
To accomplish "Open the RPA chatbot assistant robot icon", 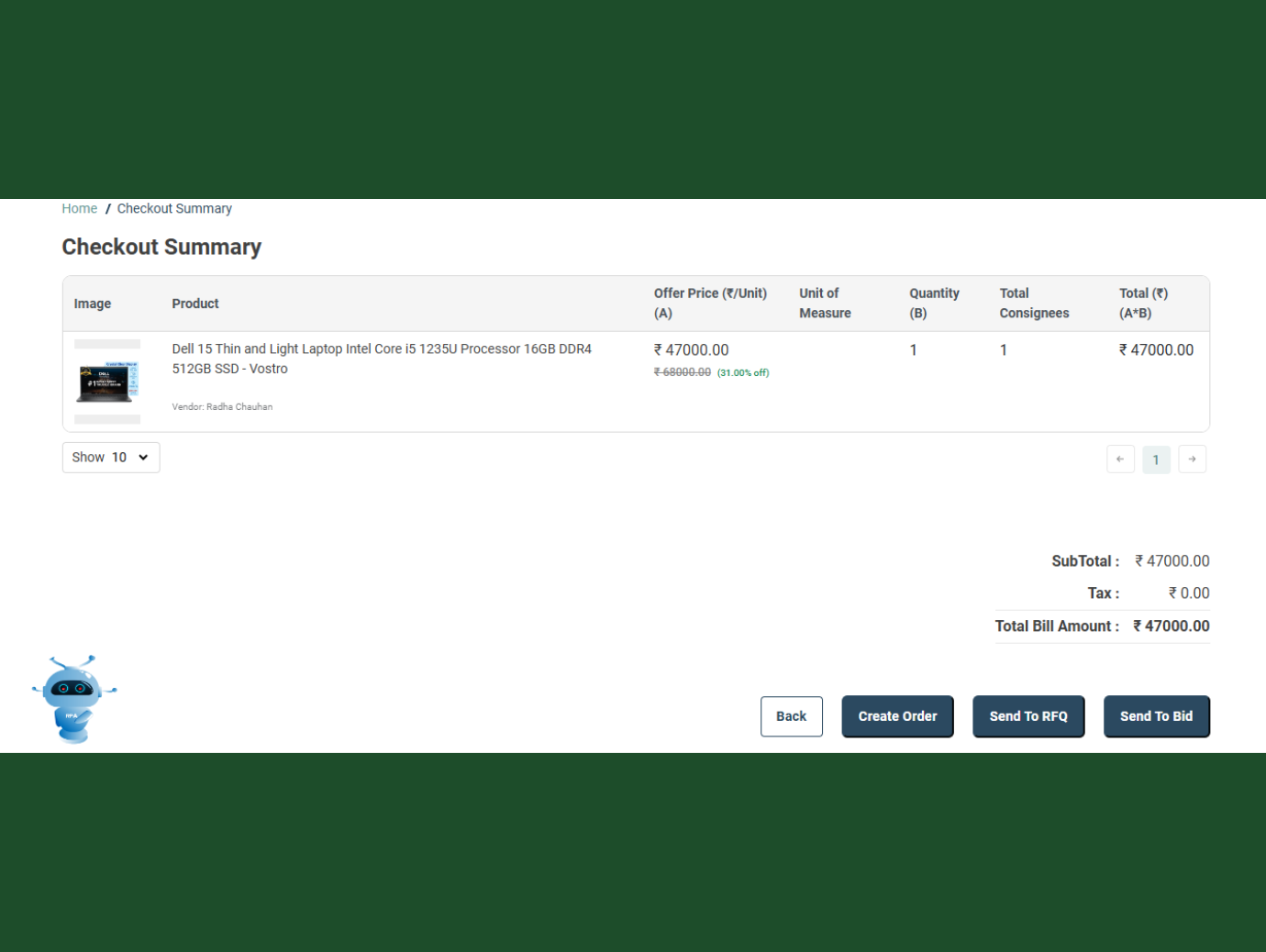I will [x=73, y=699].
